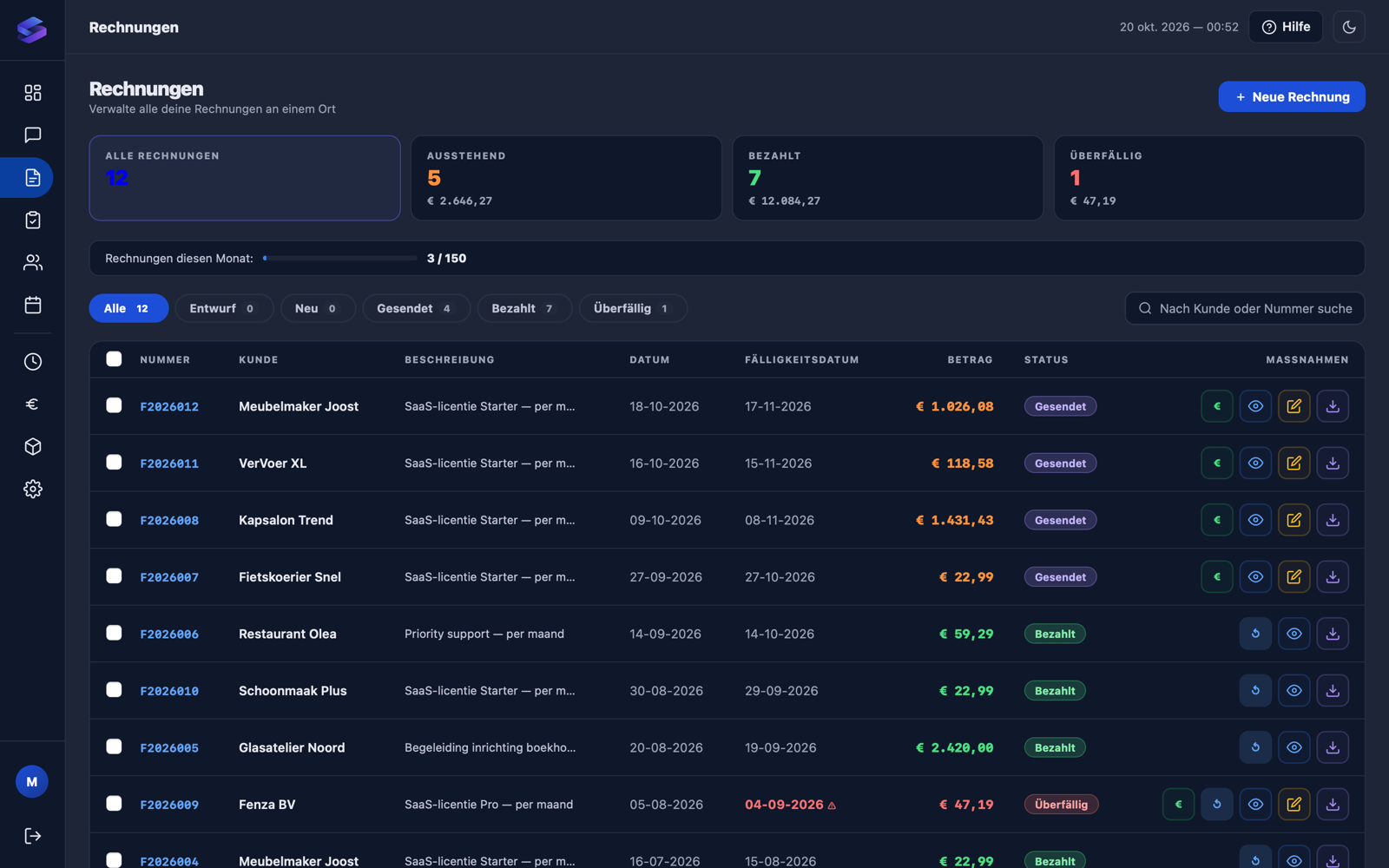Open the products box sidebar icon
Viewport: 1389px width, 868px height.
click(x=33, y=446)
